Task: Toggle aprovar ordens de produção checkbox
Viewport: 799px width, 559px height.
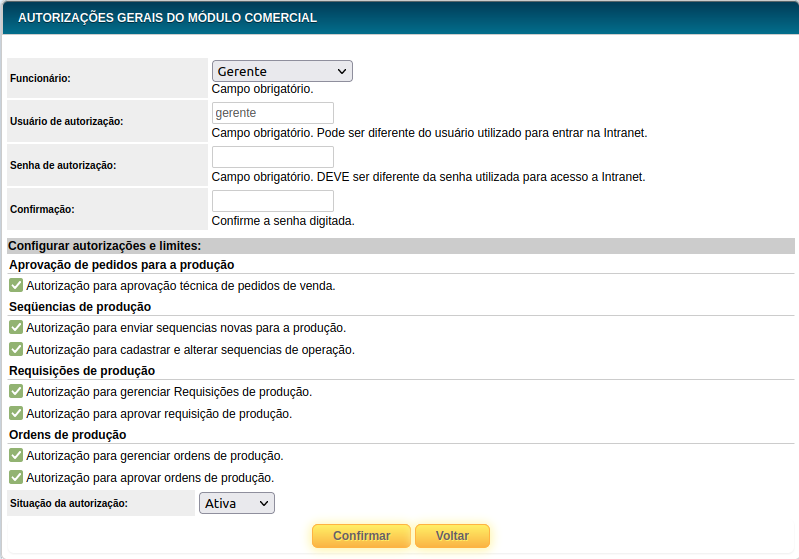Action: [16, 477]
